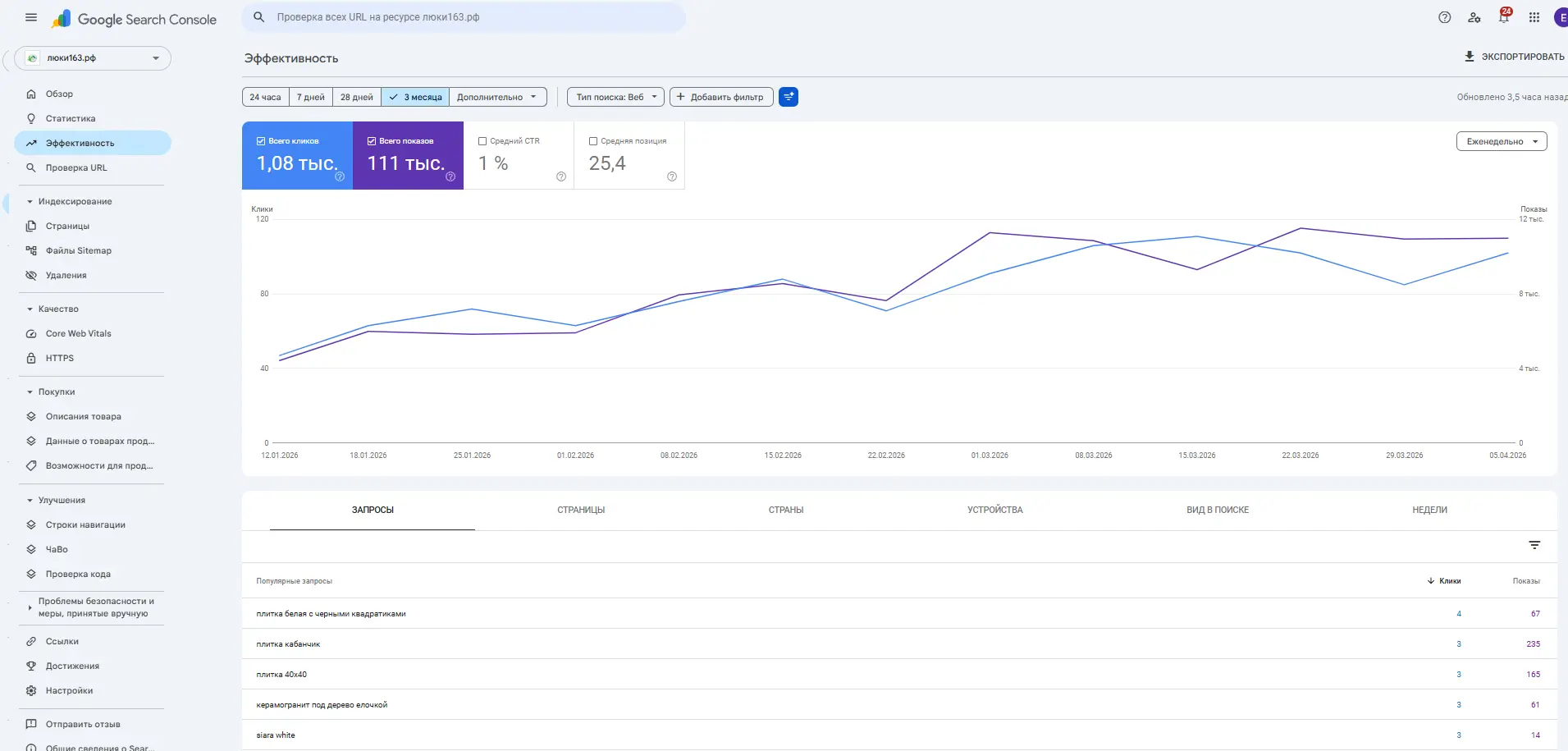
Task: Open the account avatar menu
Action: point(1561,17)
